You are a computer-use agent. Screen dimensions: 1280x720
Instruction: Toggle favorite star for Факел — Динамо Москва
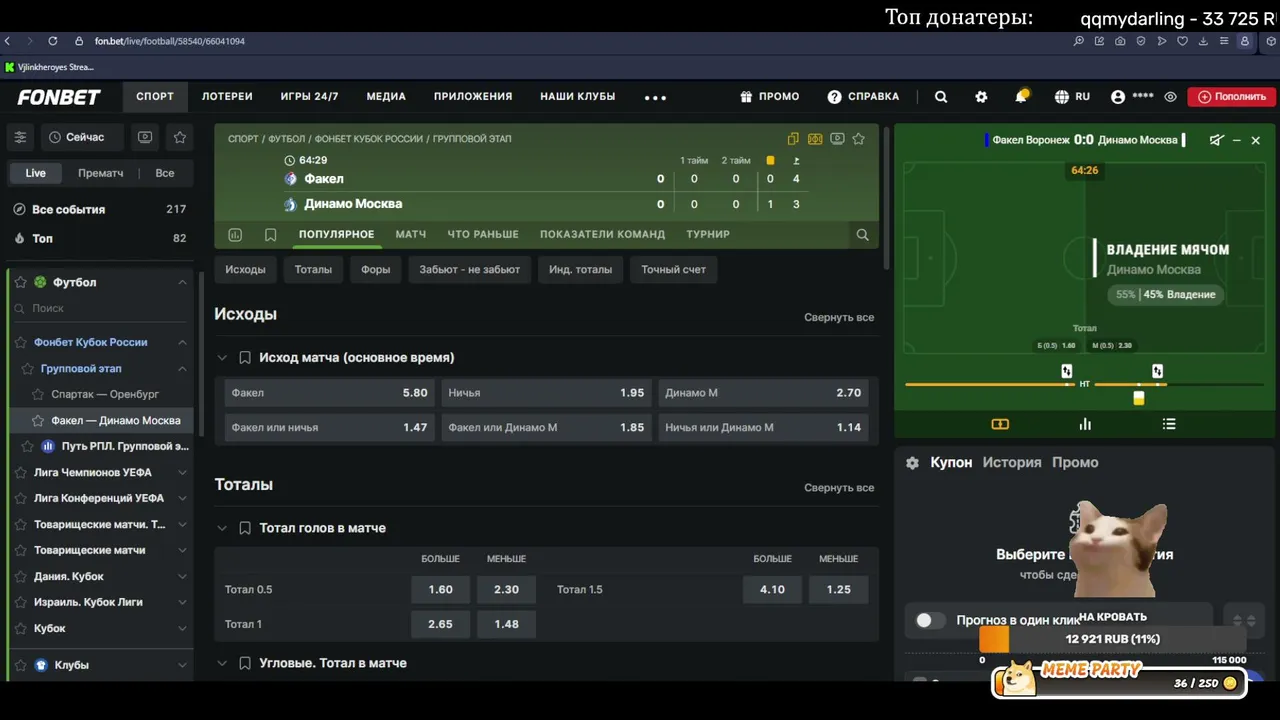point(38,421)
